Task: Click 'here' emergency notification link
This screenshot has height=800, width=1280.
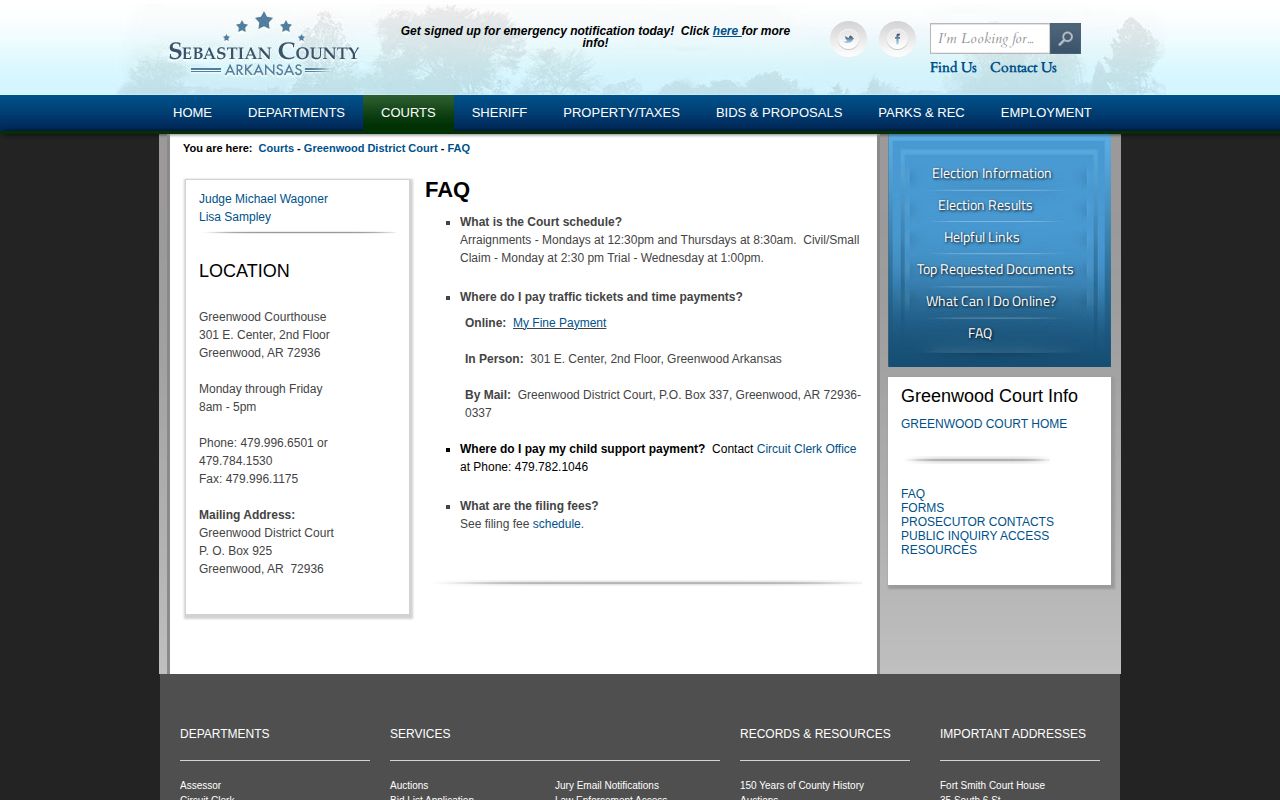Action: point(725,31)
